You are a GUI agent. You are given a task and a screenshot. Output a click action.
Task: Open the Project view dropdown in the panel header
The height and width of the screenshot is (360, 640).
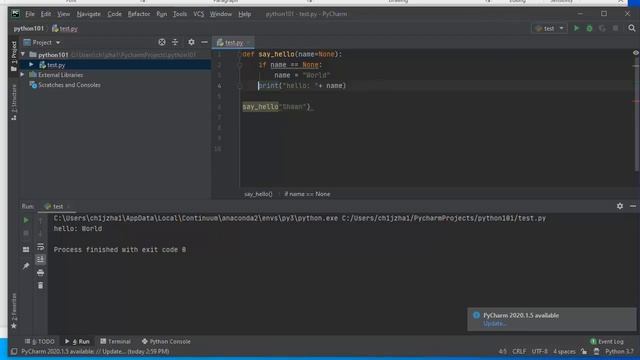(42, 42)
